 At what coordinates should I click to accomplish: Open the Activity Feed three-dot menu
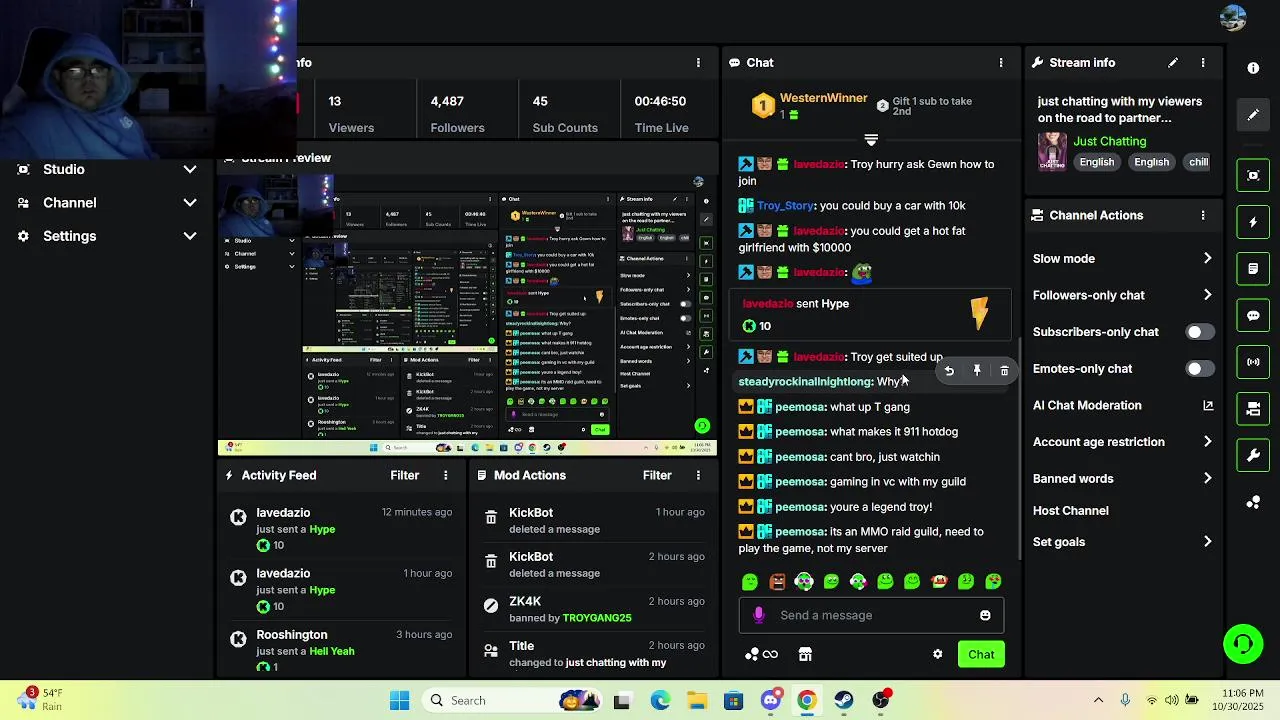446,475
